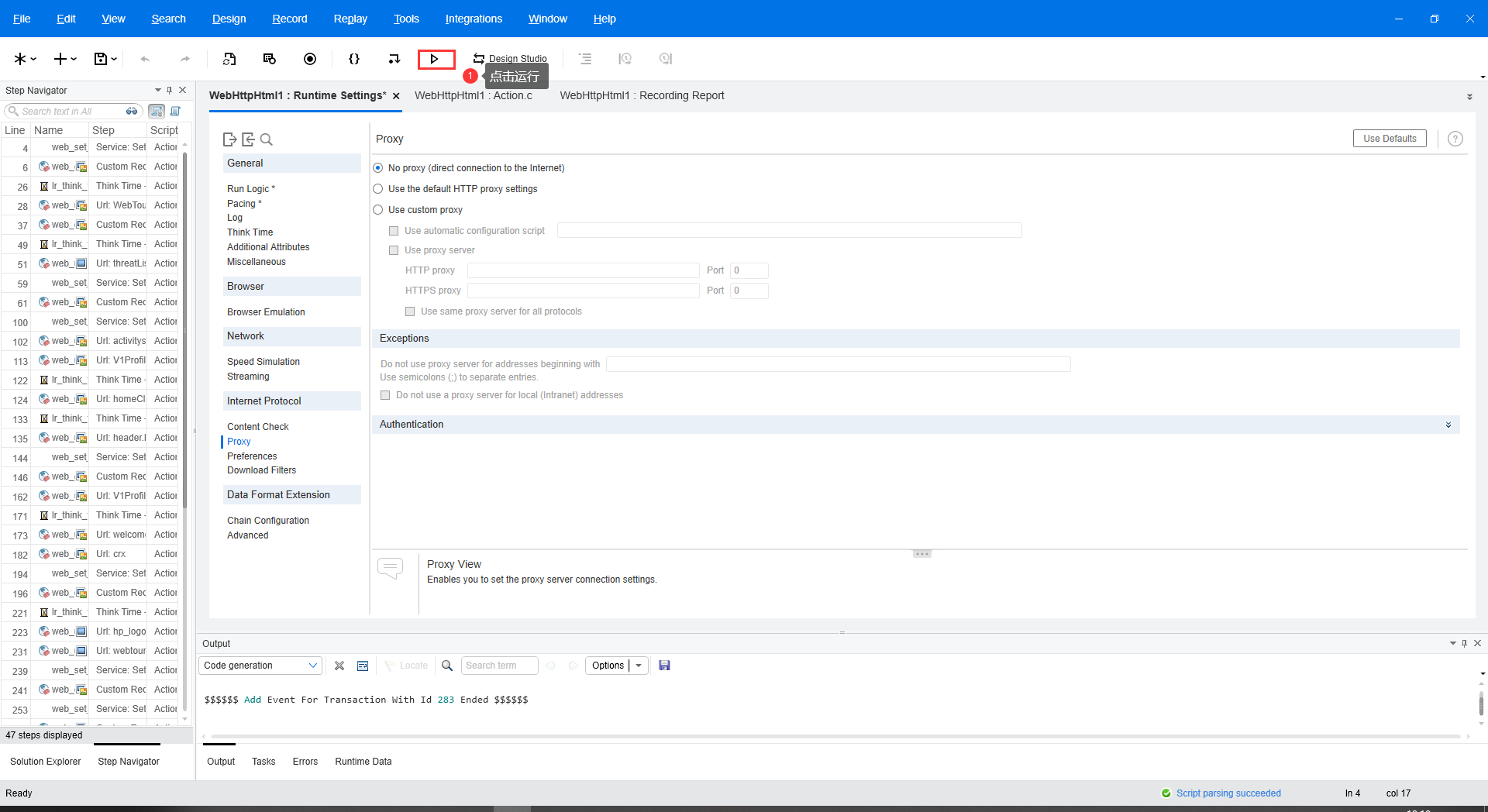This screenshot has width=1488, height=812.
Task: Switch to WebHttpHtml1 : Recording Report tab
Action: 642,95
